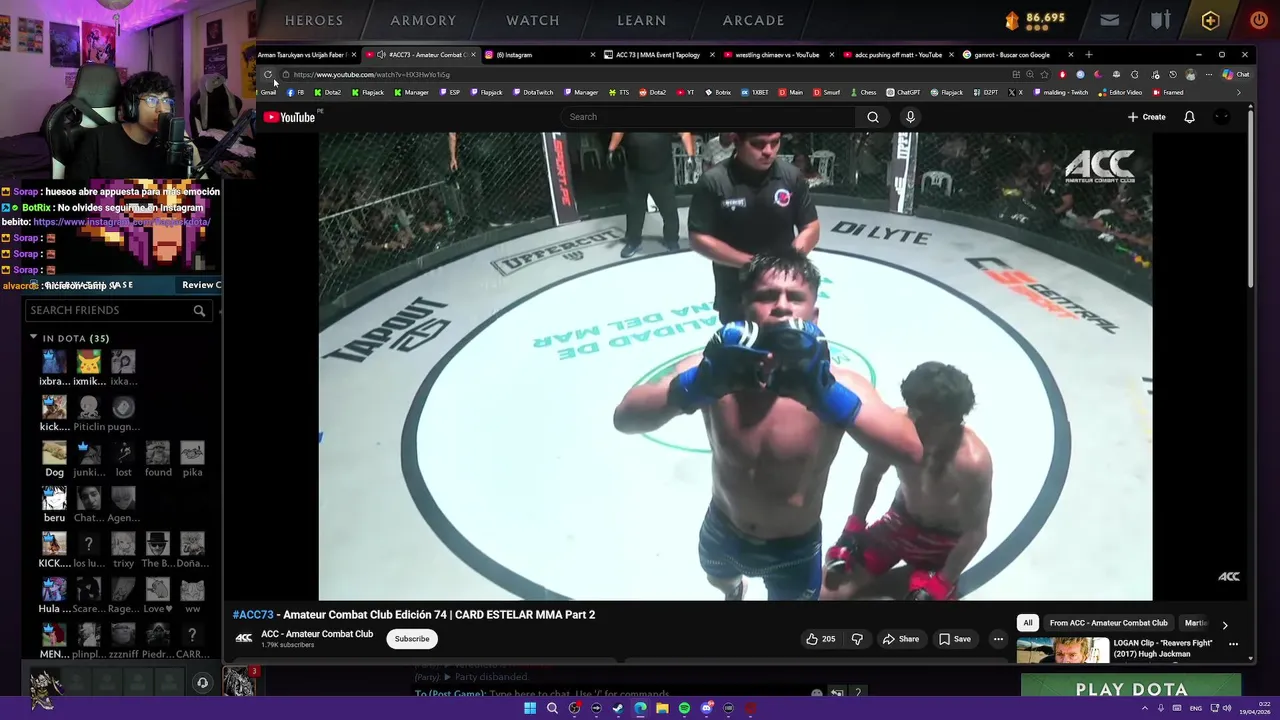Open LOGAN Clip Reavers Fight thumbnail
1280x720 pixels.
coord(1063,650)
